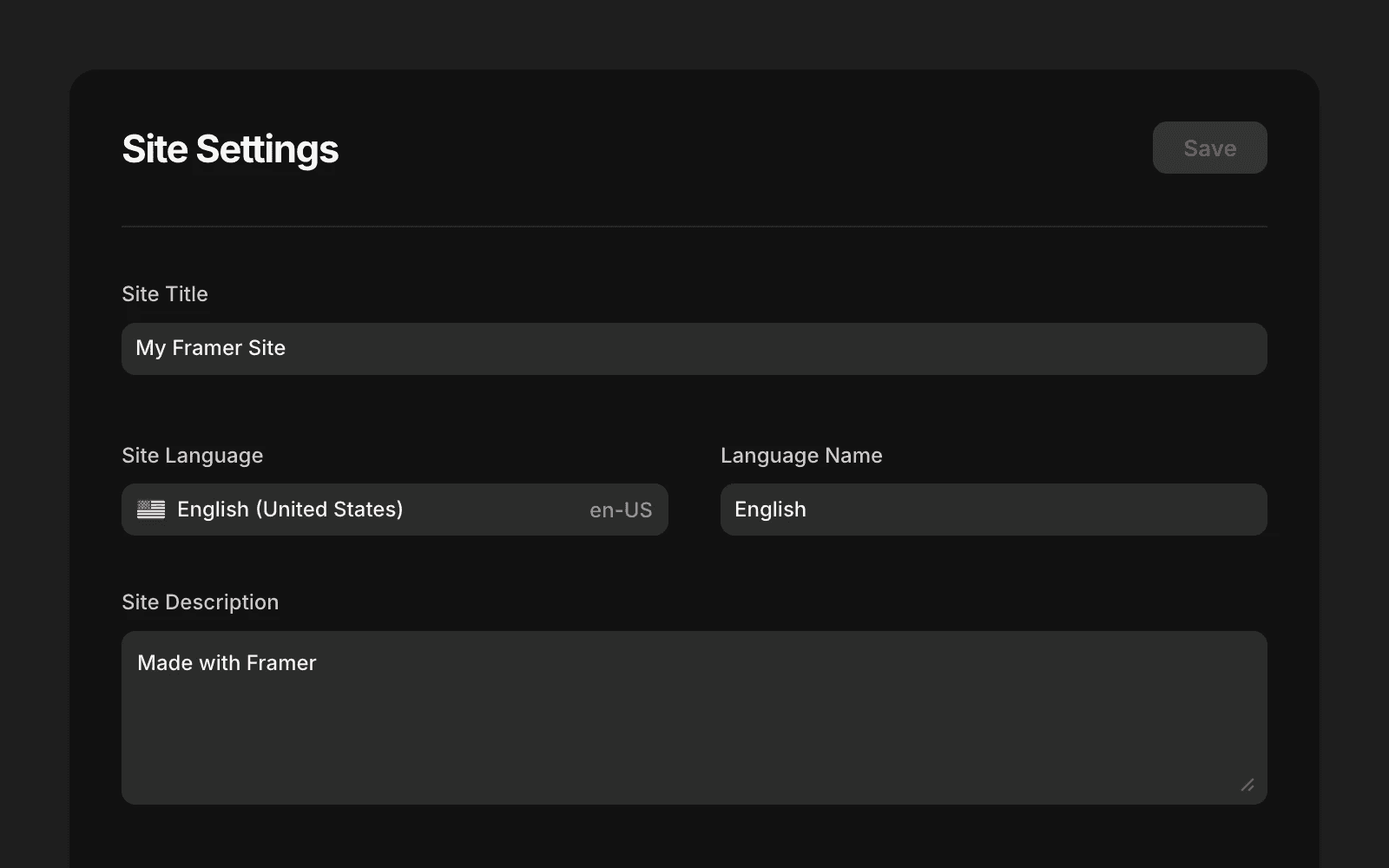Click the divider line under Site Settings

tap(694, 226)
